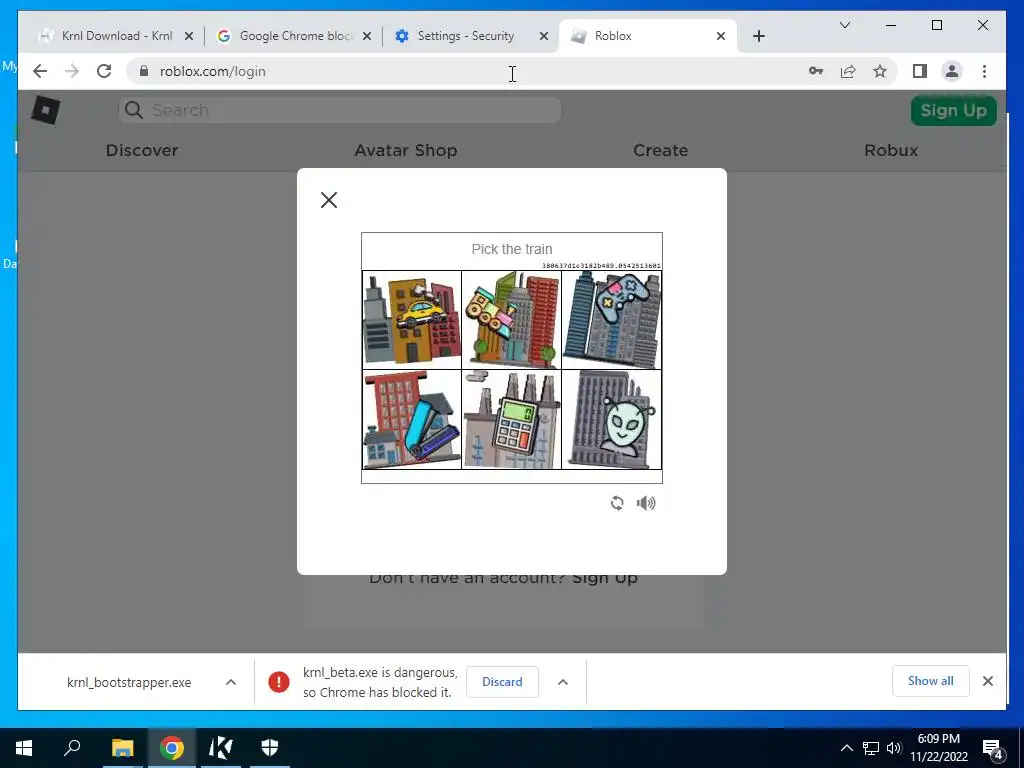Share this page icon
The width and height of the screenshot is (1024, 768).
coord(848,71)
